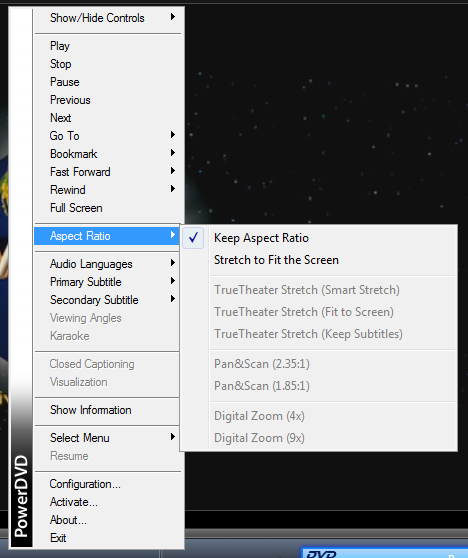Screen dimensions: 468x558
Task: Open Configuration... dialog
Action: pos(108,484)
